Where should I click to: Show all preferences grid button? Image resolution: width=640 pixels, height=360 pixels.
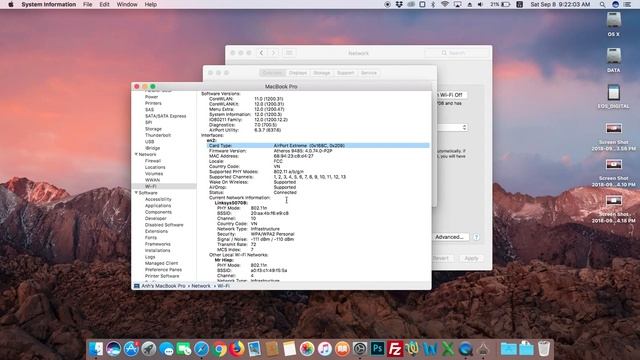point(289,53)
